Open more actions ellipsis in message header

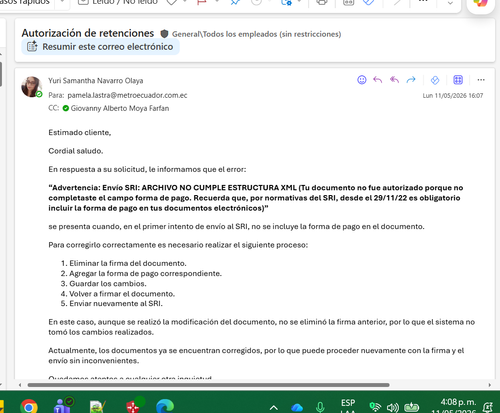pyautogui.click(x=481, y=80)
